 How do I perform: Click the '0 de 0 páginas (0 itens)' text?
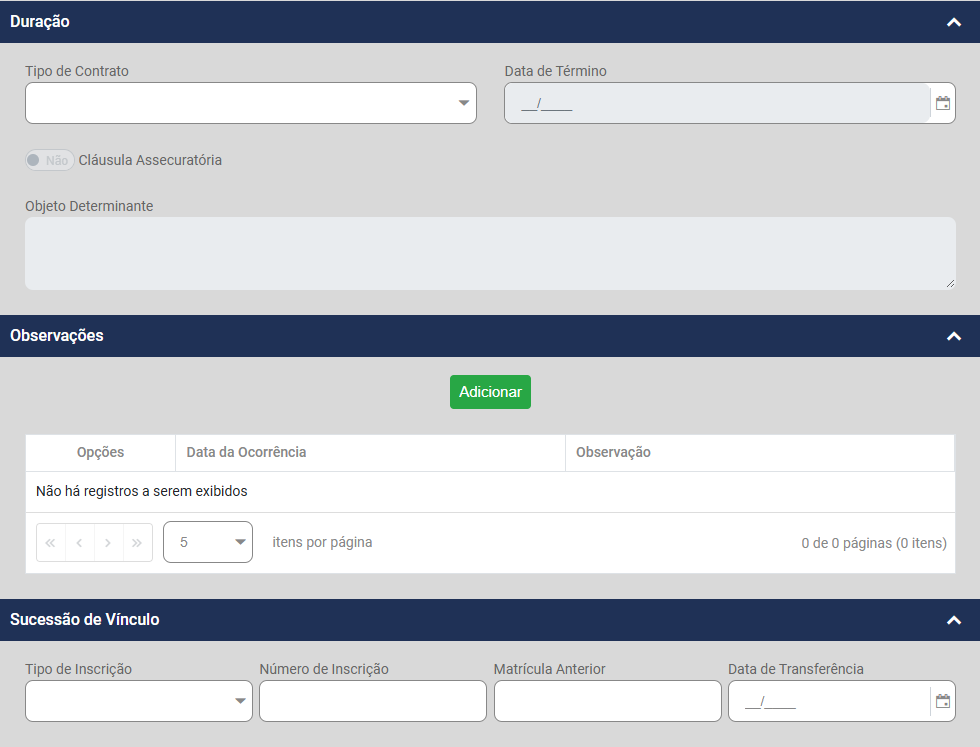874,543
